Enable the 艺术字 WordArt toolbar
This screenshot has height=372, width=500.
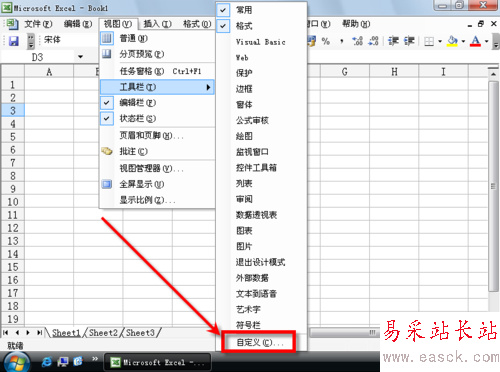tap(261, 309)
